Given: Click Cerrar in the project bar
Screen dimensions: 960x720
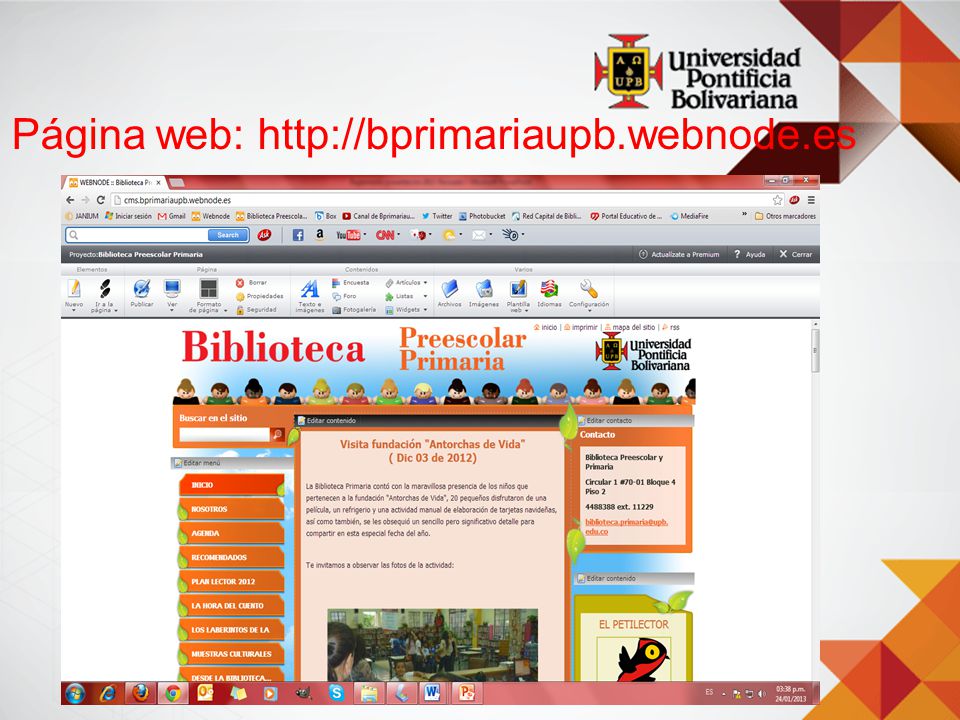Looking at the screenshot, I should [x=795, y=255].
